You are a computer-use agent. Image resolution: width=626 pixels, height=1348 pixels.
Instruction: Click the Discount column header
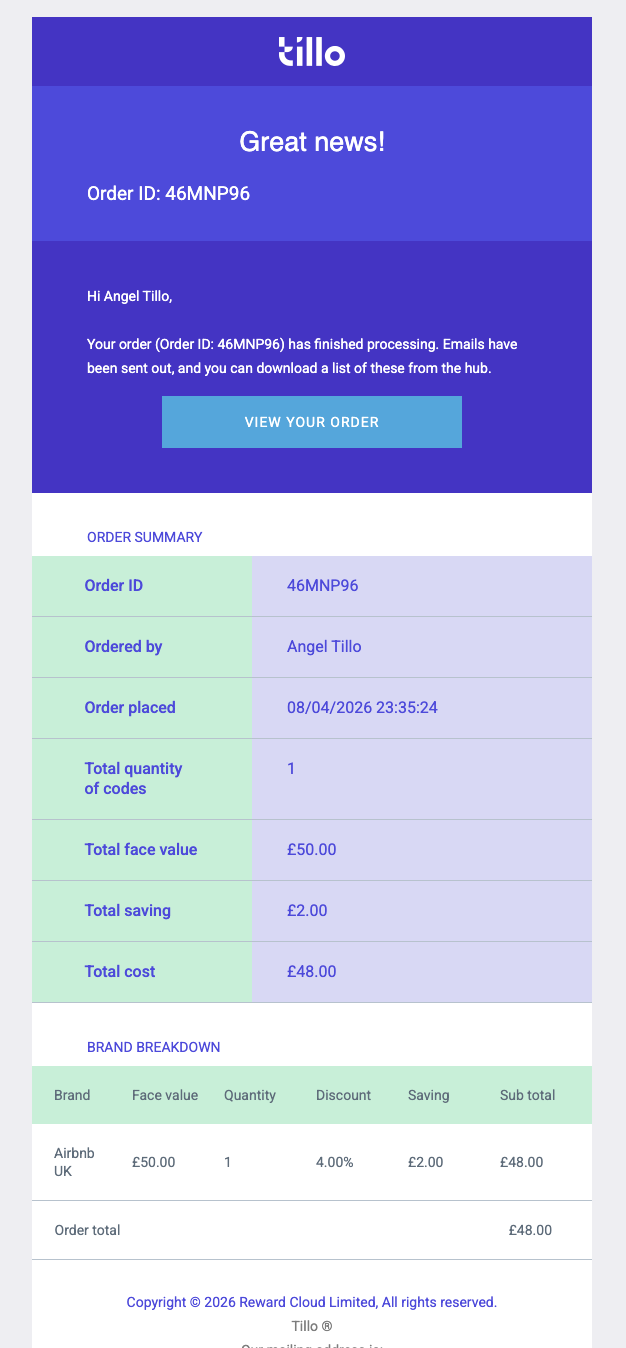click(343, 1095)
